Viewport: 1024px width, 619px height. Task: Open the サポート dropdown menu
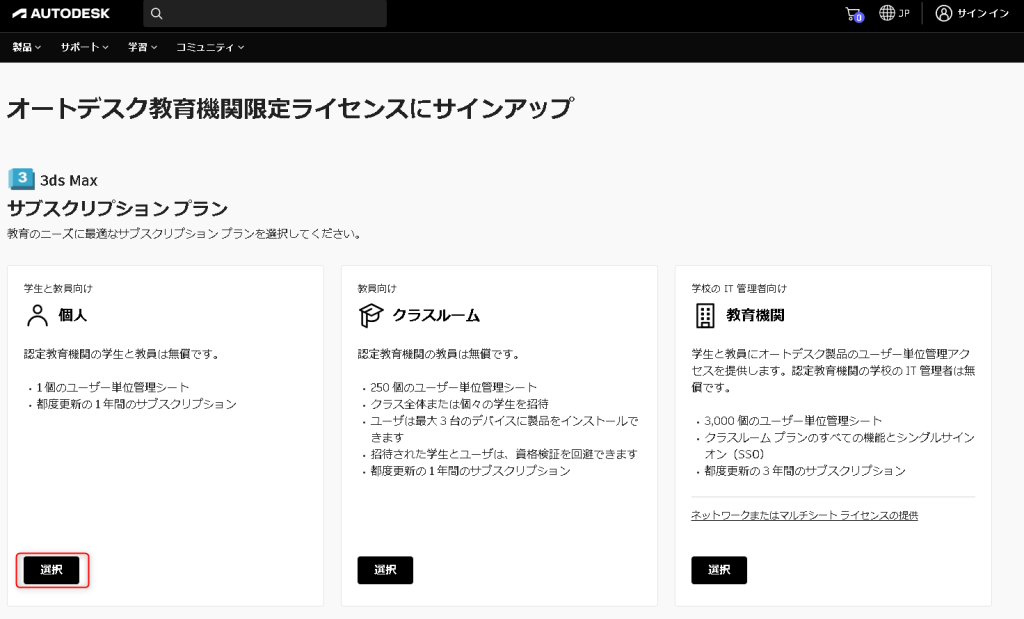84,47
